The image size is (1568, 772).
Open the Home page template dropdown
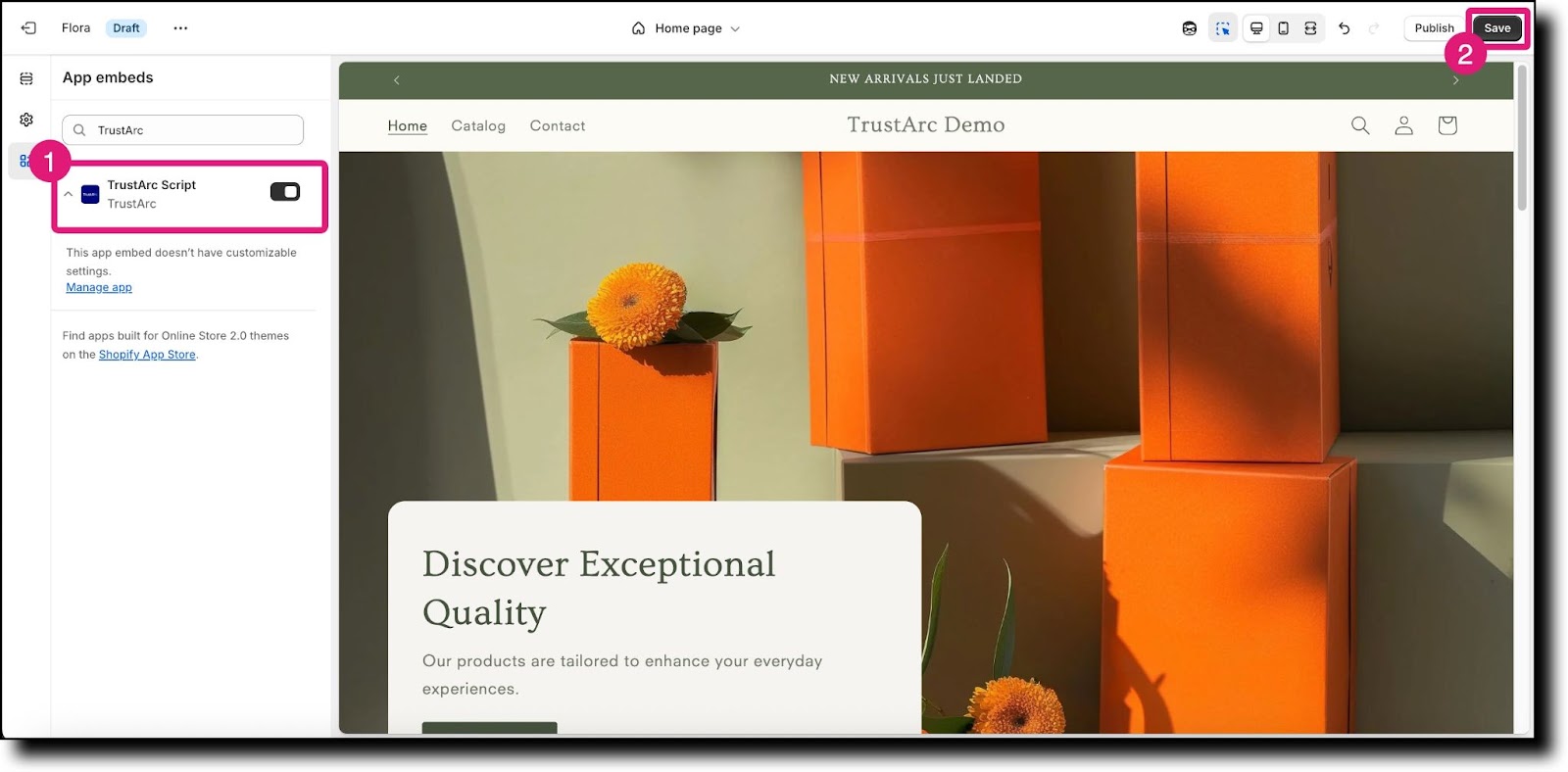[686, 28]
